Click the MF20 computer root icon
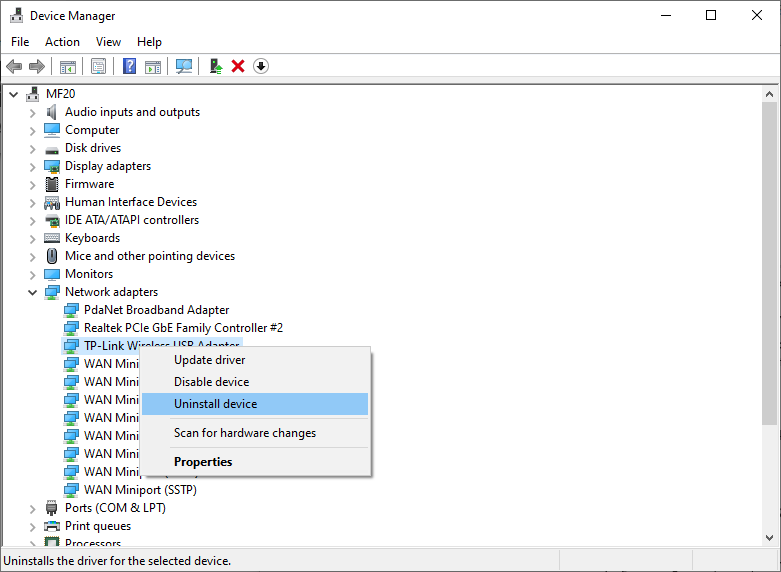The width and height of the screenshot is (781, 572). coord(33,94)
